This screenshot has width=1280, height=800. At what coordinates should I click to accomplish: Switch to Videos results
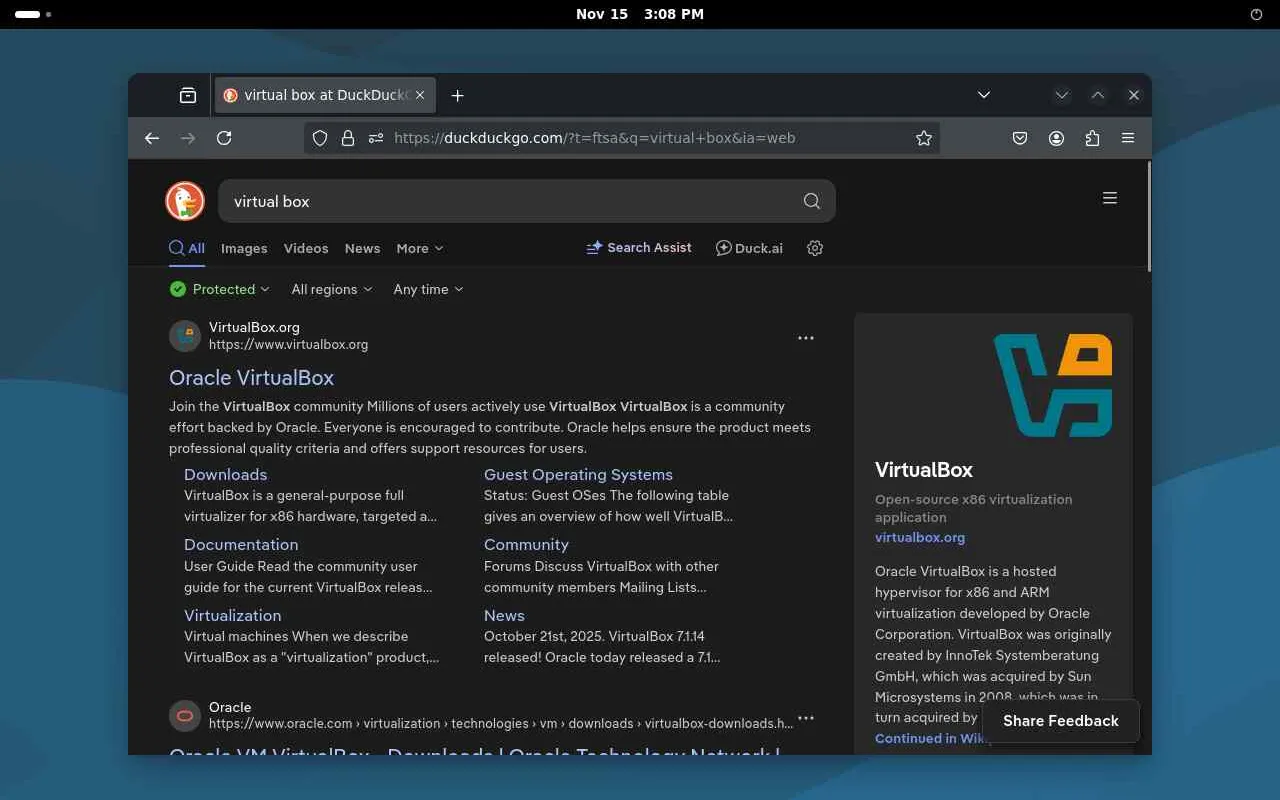306,248
